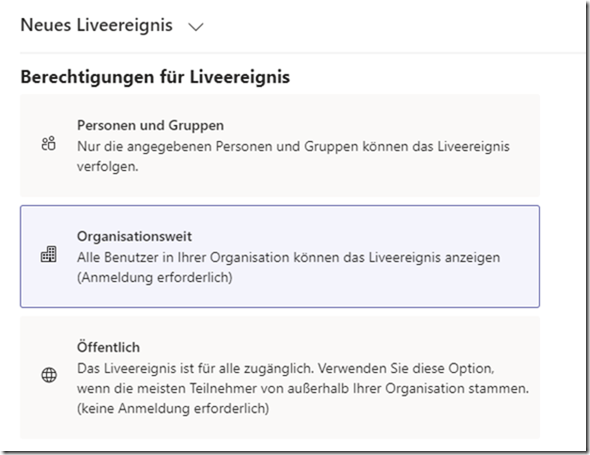This screenshot has width=590, height=455.
Task: Expand the chevron beside Neues Liveereignis
Action: click(x=196, y=27)
